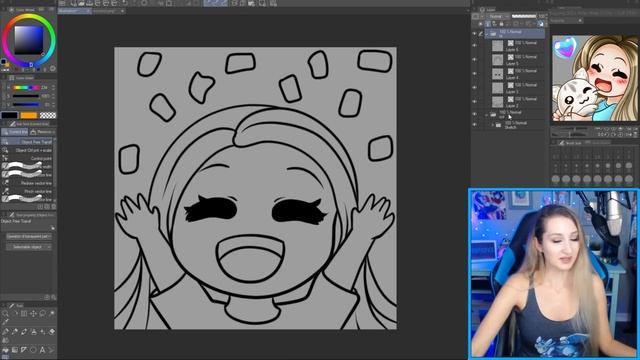
Task: Switch to the Remove sub tool group tab
Action: pos(42,132)
